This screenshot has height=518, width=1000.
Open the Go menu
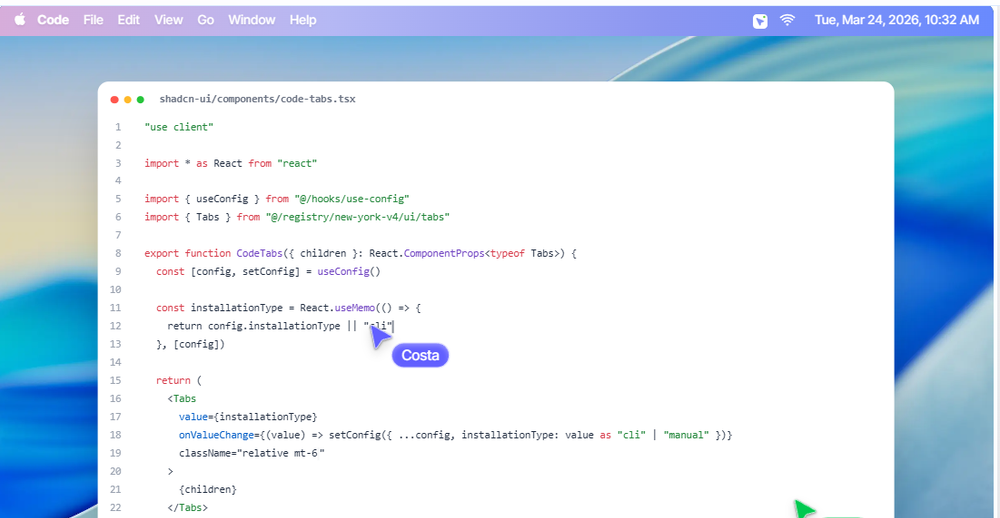[205, 20]
